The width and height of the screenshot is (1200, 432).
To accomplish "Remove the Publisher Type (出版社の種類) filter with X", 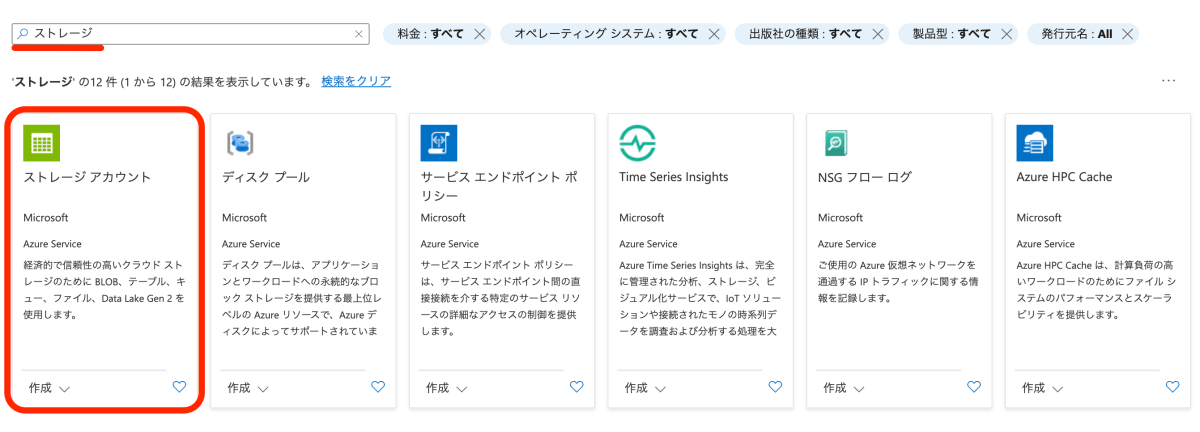I will point(877,34).
